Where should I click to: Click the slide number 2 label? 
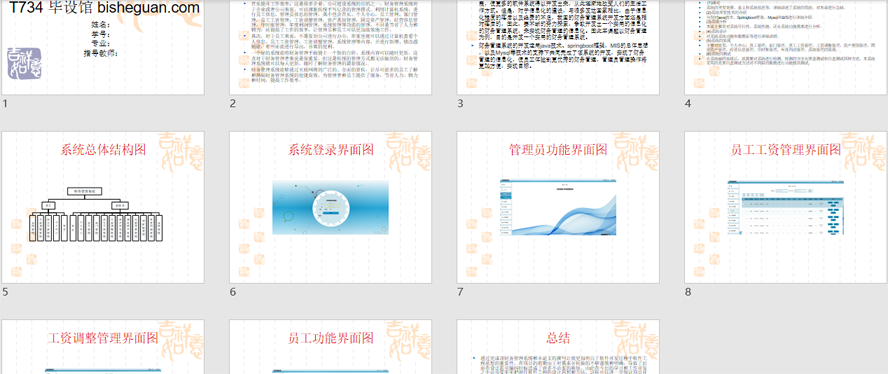(233, 104)
